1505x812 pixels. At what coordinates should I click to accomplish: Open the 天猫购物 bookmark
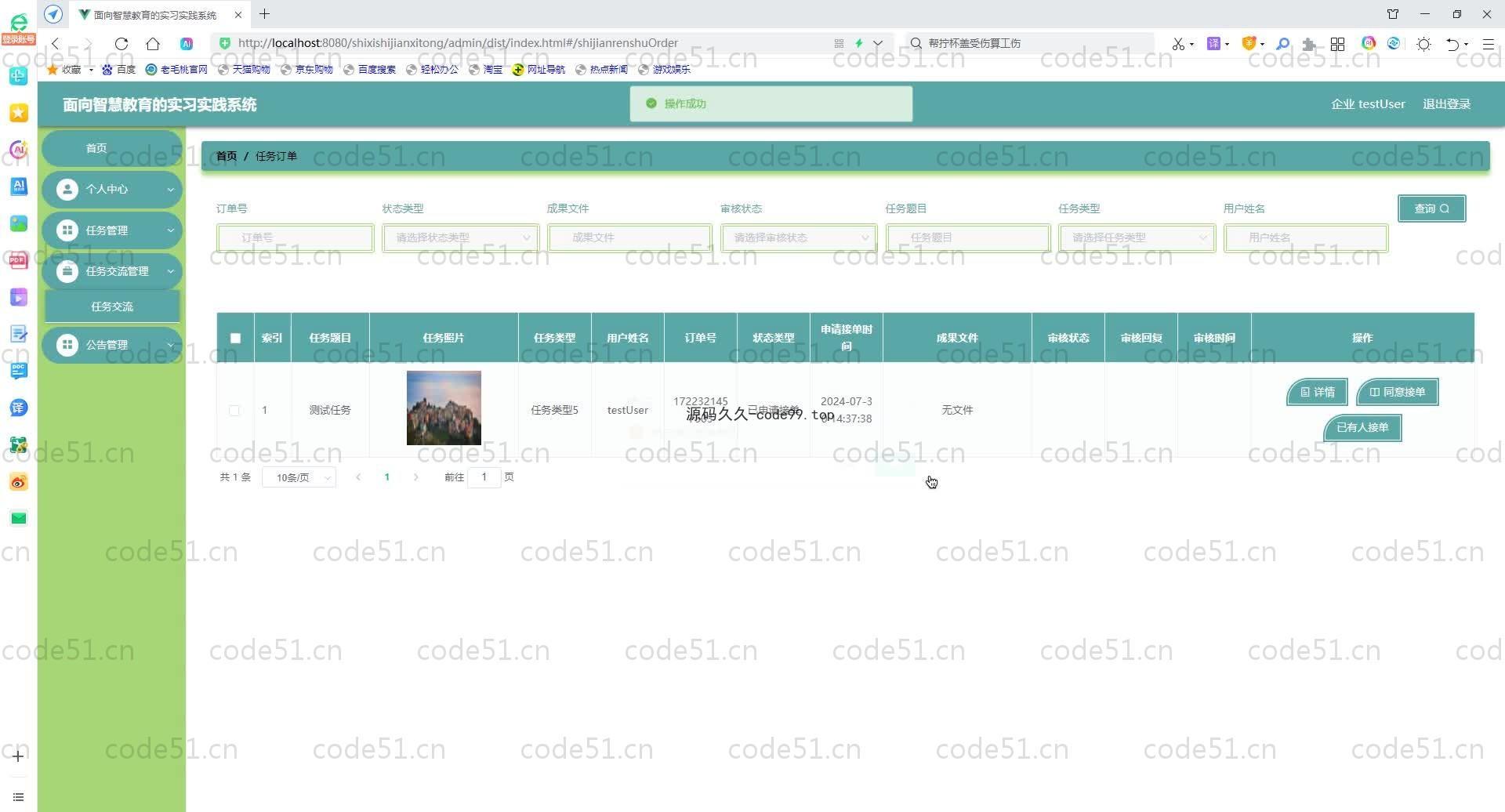tap(244, 70)
